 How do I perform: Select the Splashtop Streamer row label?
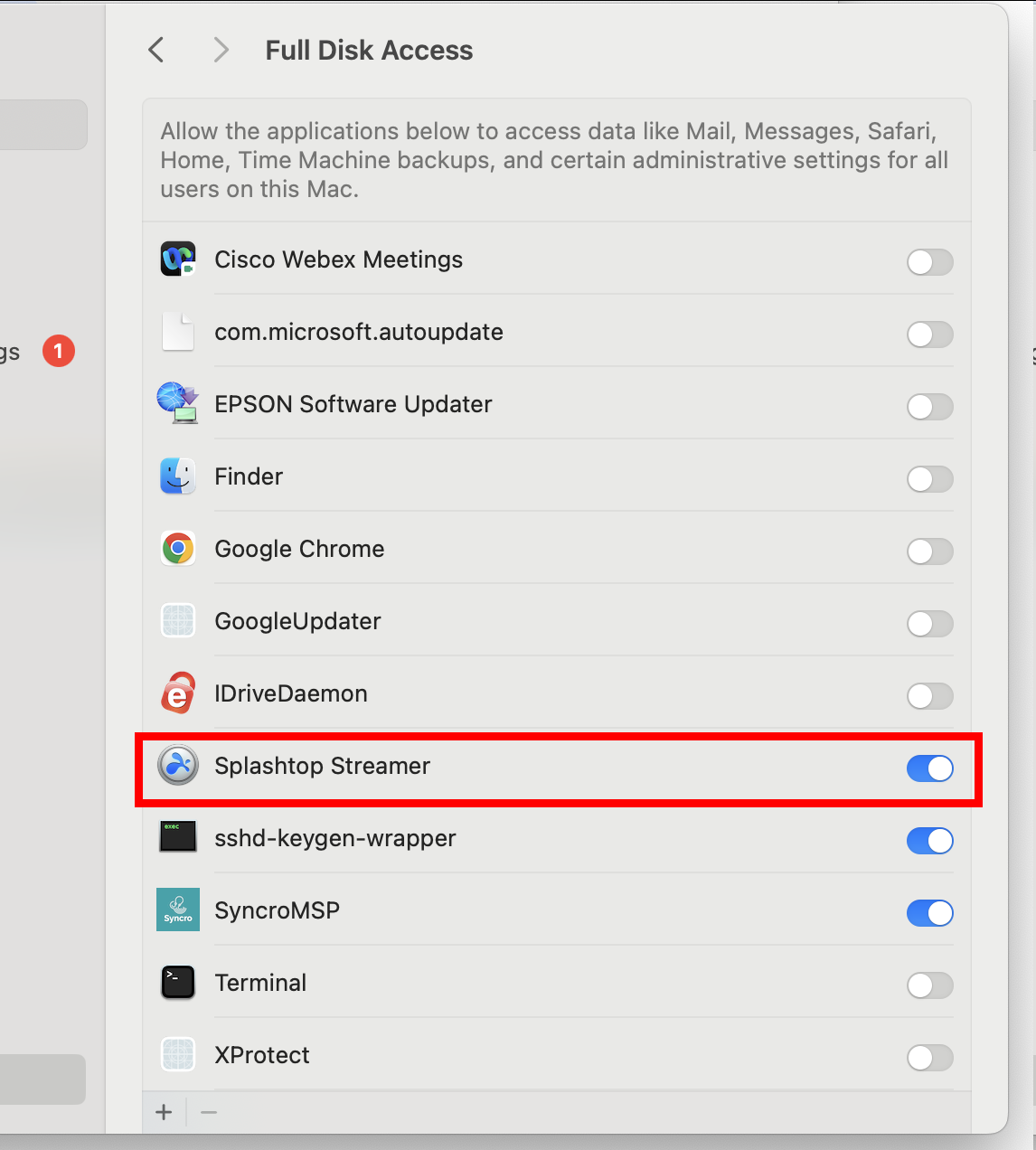[x=322, y=766]
